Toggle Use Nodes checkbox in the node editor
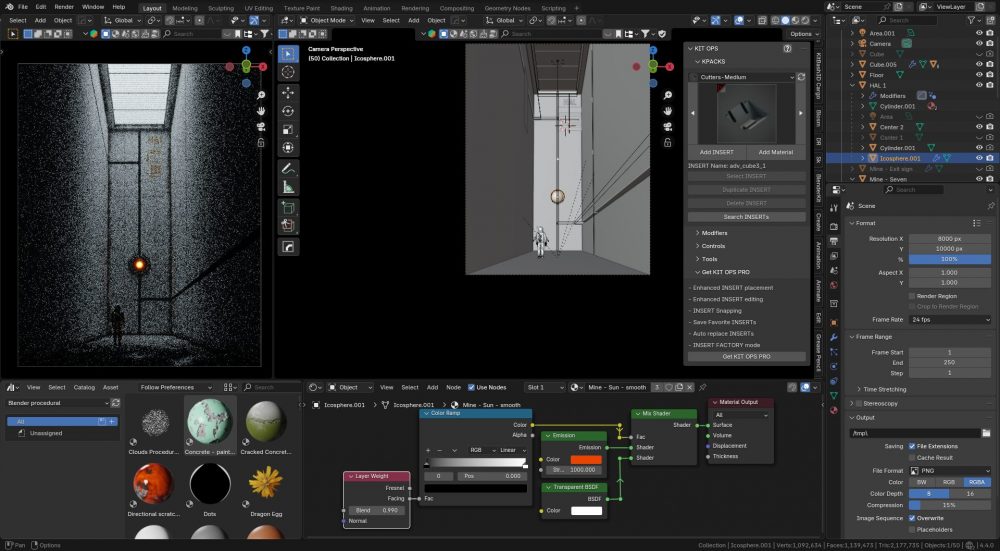 [471, 387]
